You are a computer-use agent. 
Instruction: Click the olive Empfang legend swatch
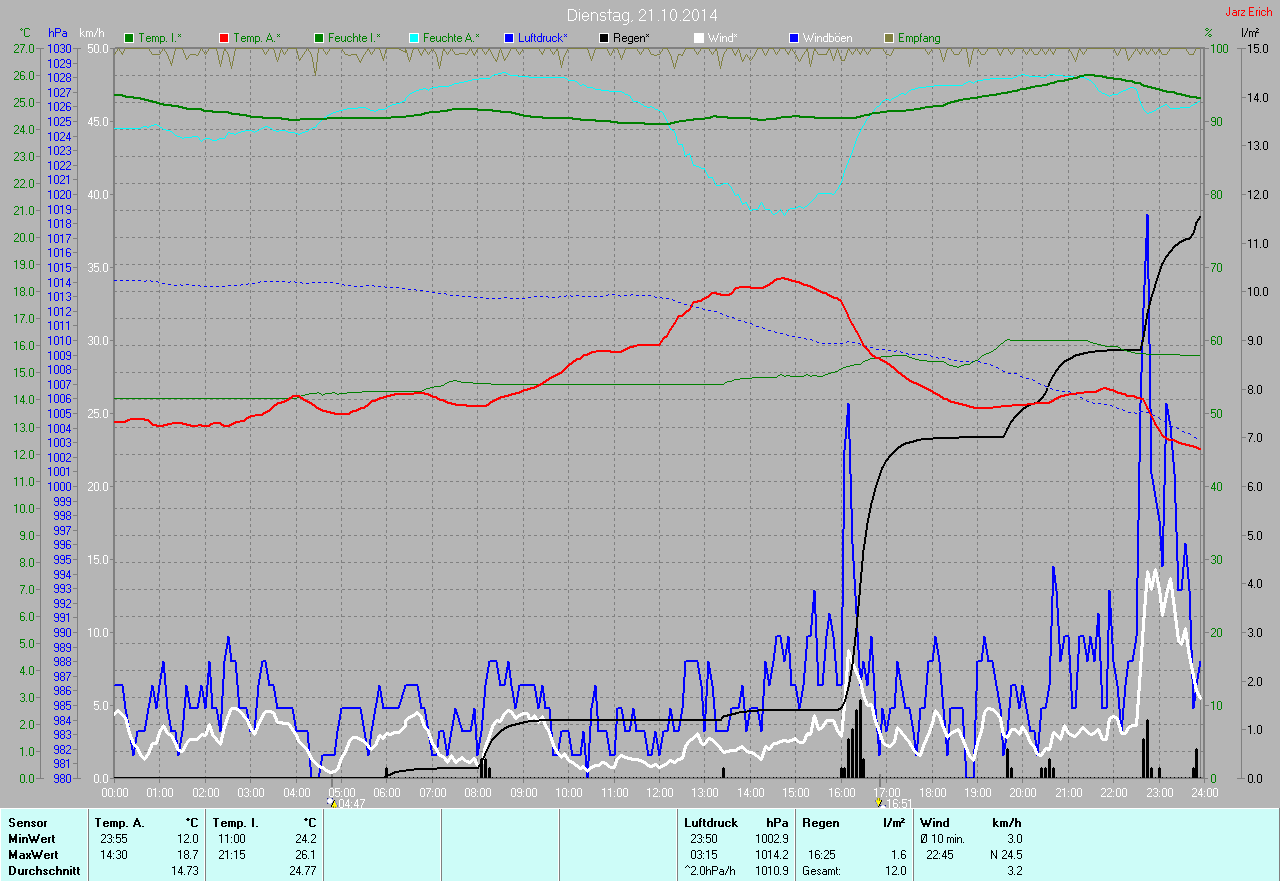pos(889,38)
